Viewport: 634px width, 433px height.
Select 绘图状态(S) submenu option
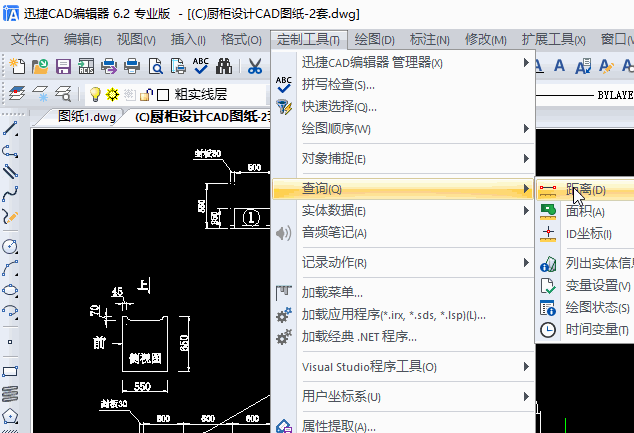click(x=585, y=307)
